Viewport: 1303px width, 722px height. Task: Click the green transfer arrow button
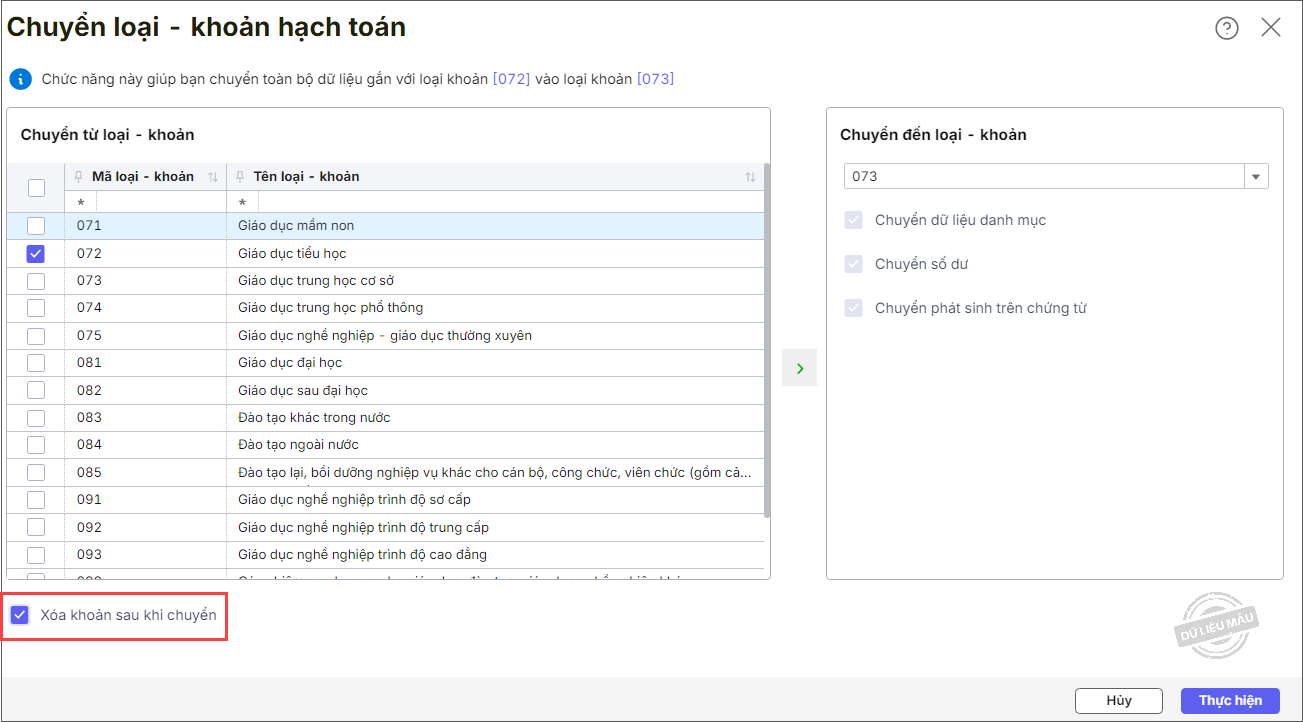coord(799,368)
